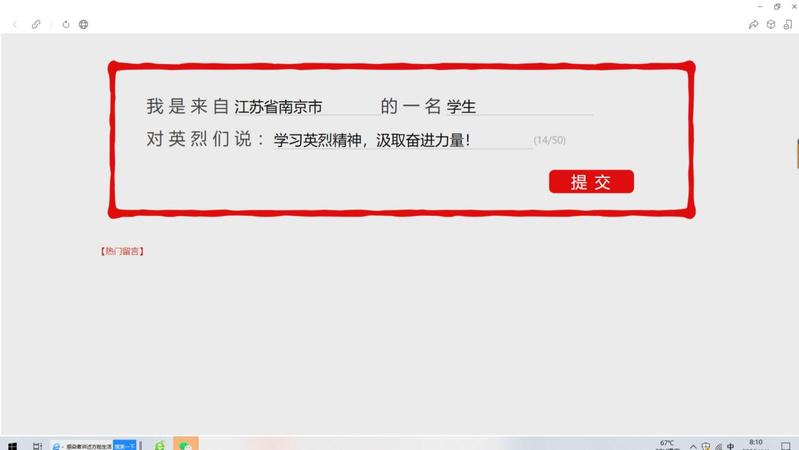Open the cube icon in the top-right toolbar
799x450 pixels.
click(x=771, y=24)
